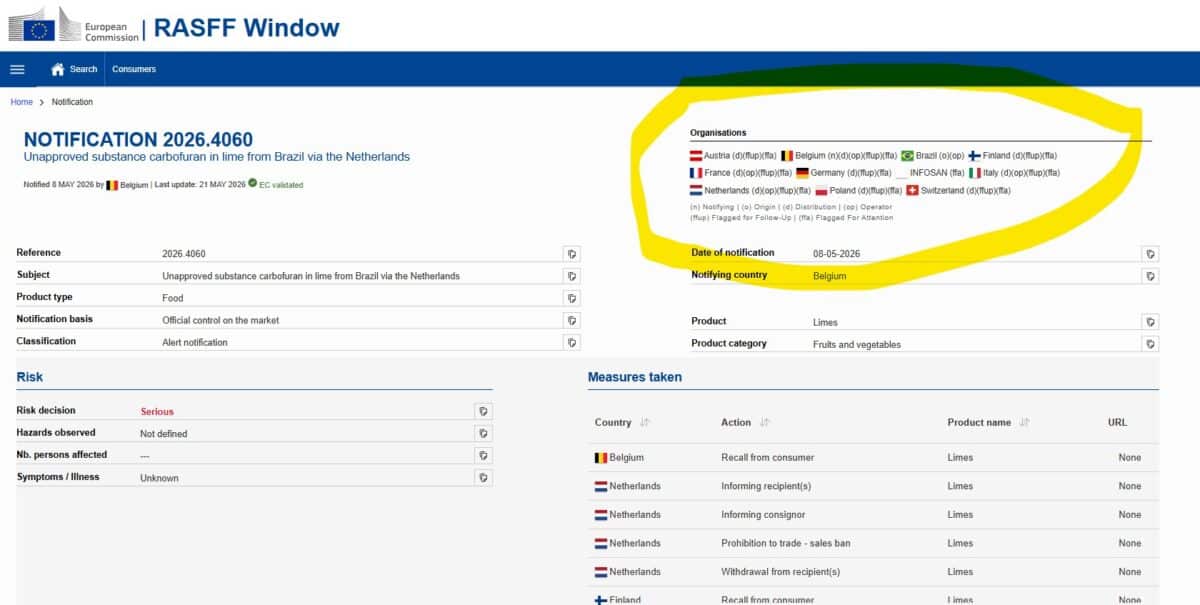
Task: Click the Germany flag in Organisations
Action: (x=802, y=173)
